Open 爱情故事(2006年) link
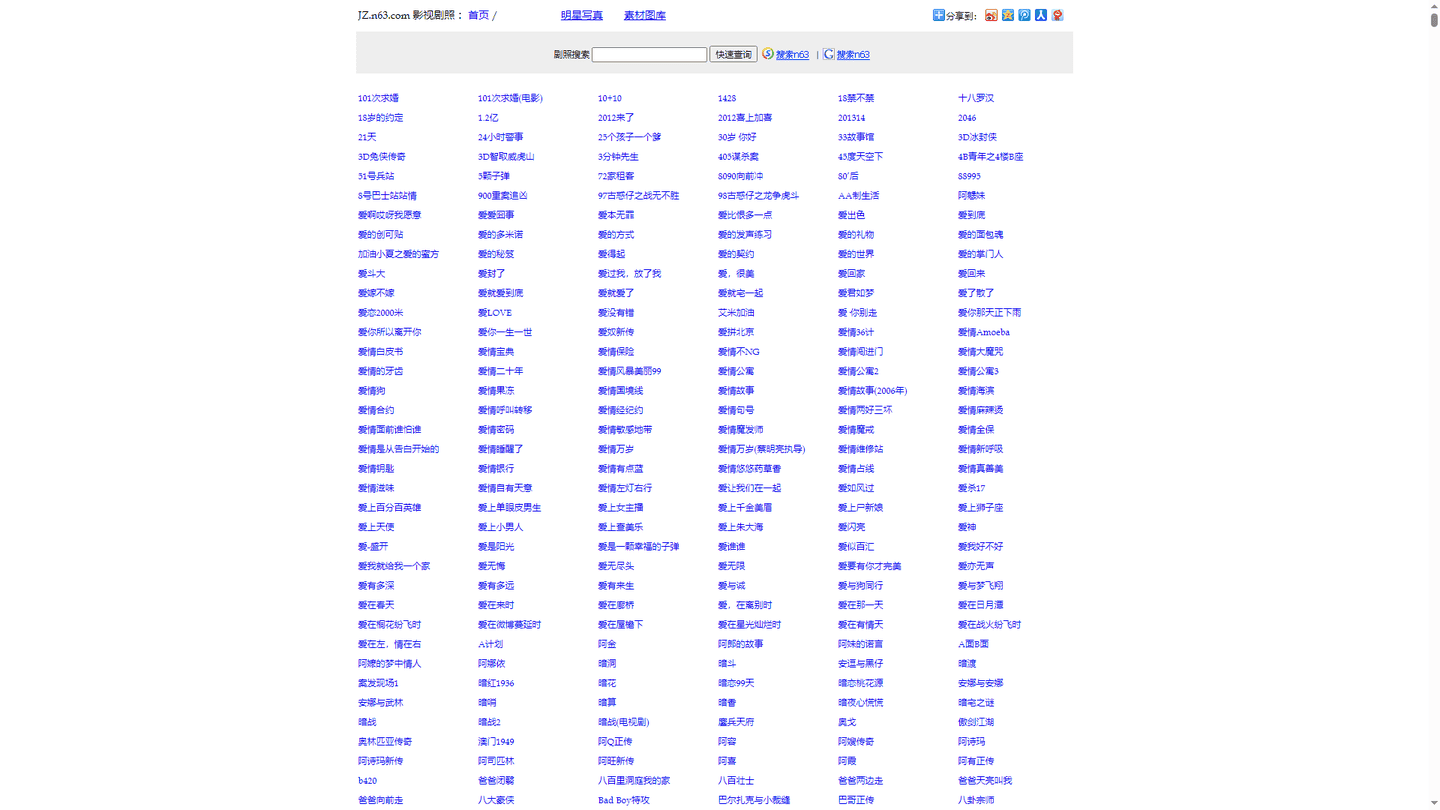 click(x=872, y=391)
